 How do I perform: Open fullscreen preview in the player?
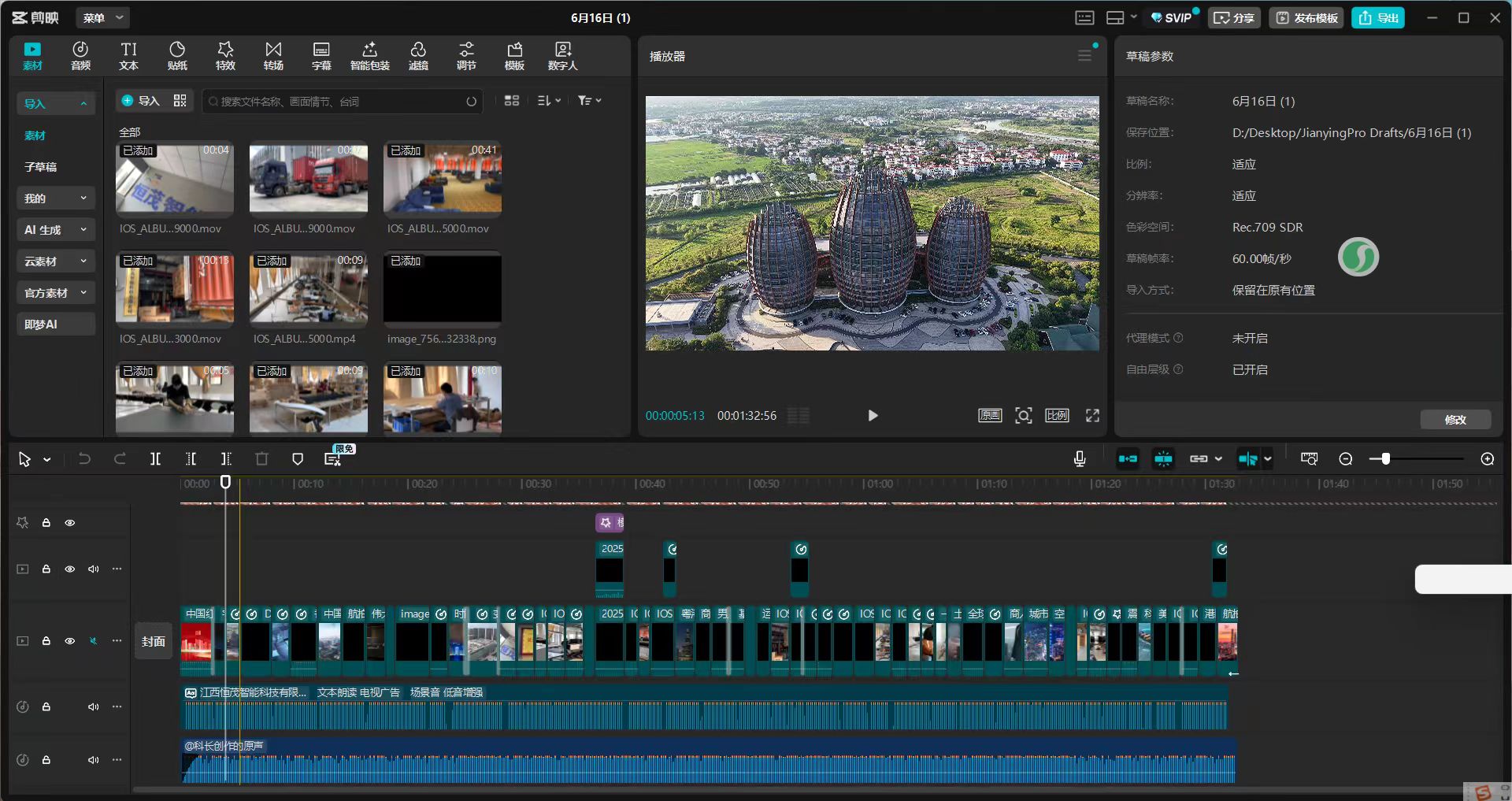point(1092,416)
